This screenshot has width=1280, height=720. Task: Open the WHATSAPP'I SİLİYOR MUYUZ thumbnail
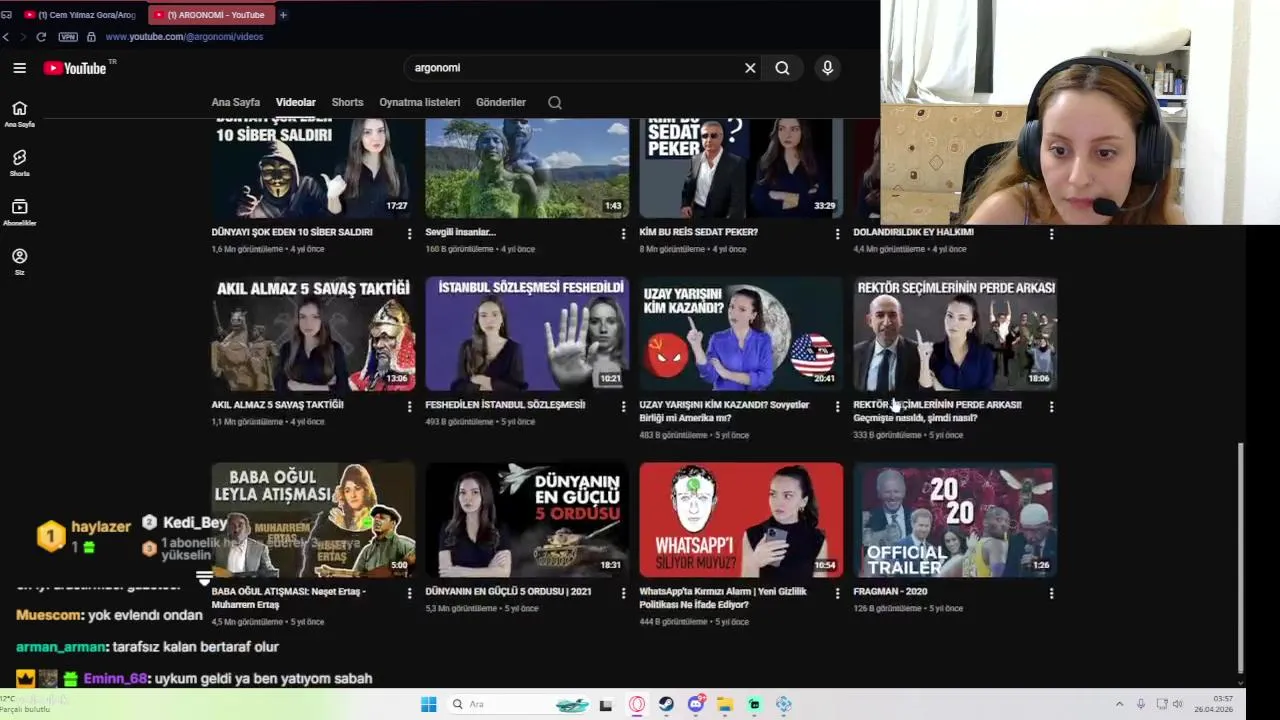click(741, 520)
